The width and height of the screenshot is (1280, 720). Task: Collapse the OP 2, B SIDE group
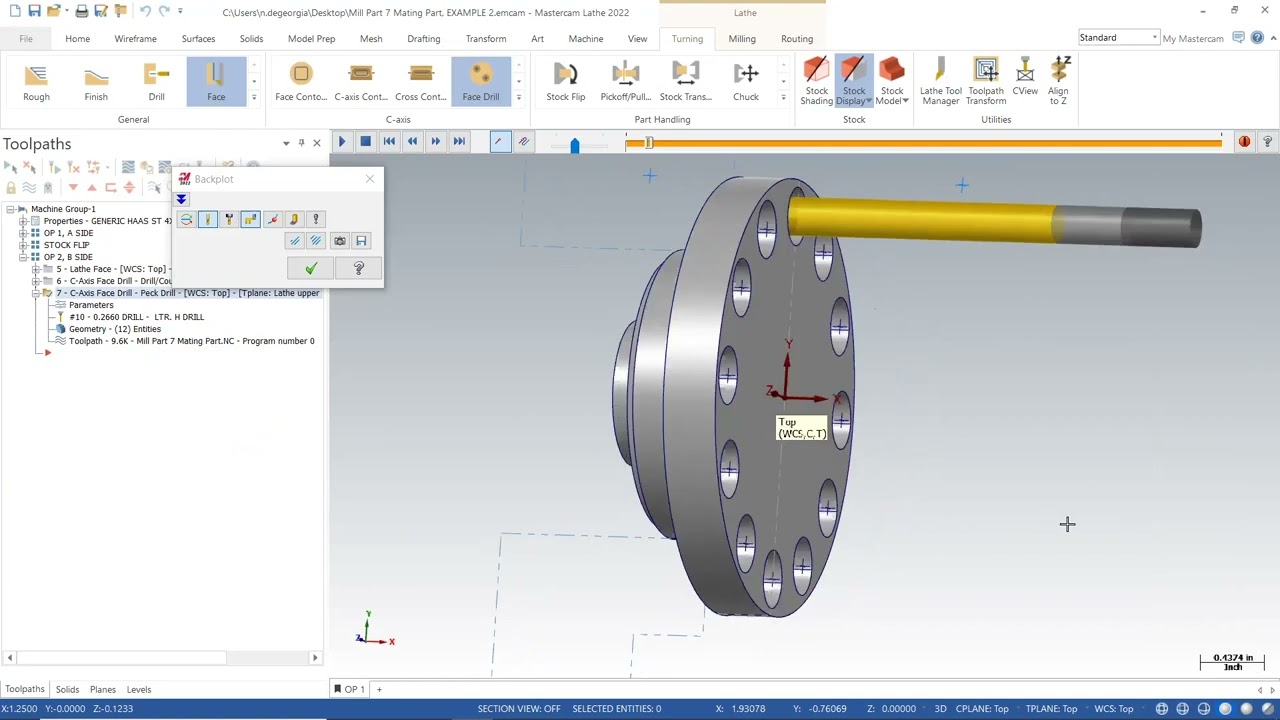click(22, 257)
